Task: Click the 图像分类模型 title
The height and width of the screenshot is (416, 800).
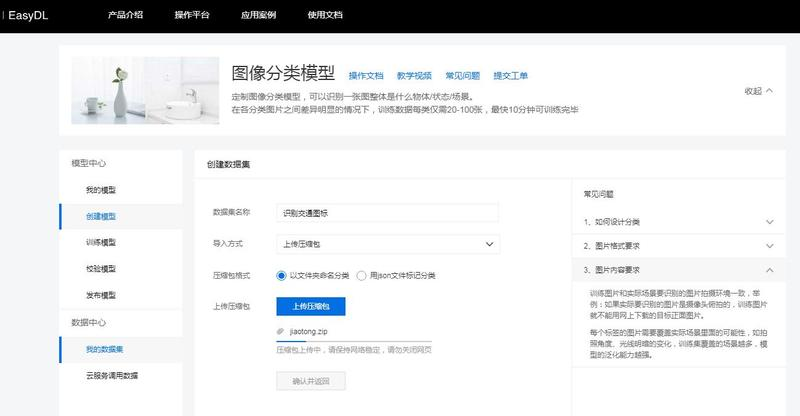Action: 283,73
